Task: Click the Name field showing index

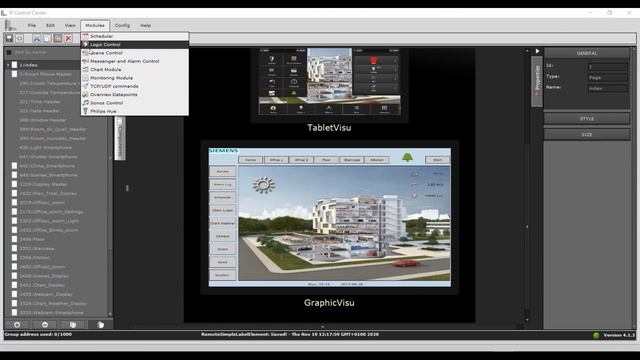Action: [607, 88]
